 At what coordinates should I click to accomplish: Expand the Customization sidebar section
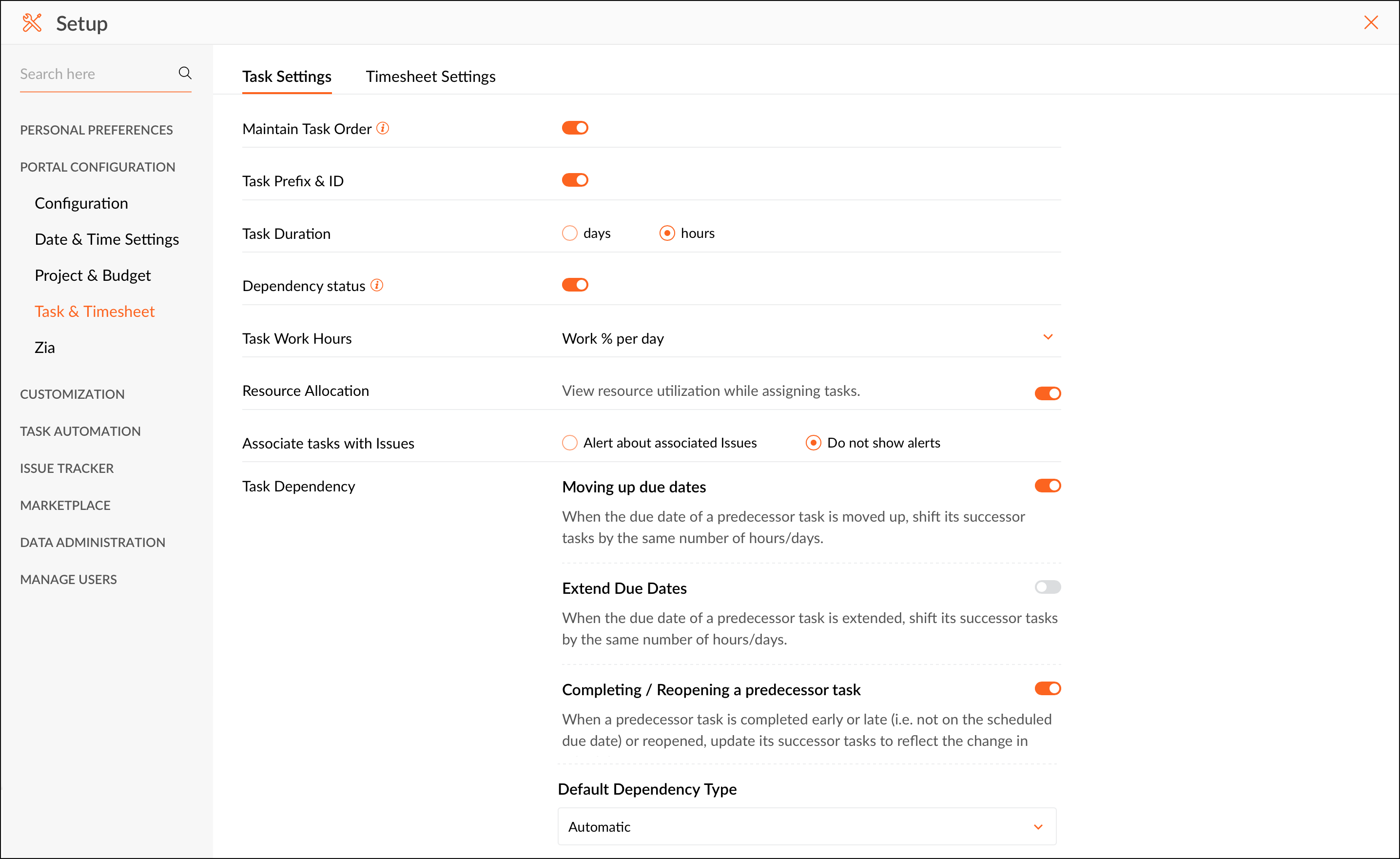(x=72, y=394)
